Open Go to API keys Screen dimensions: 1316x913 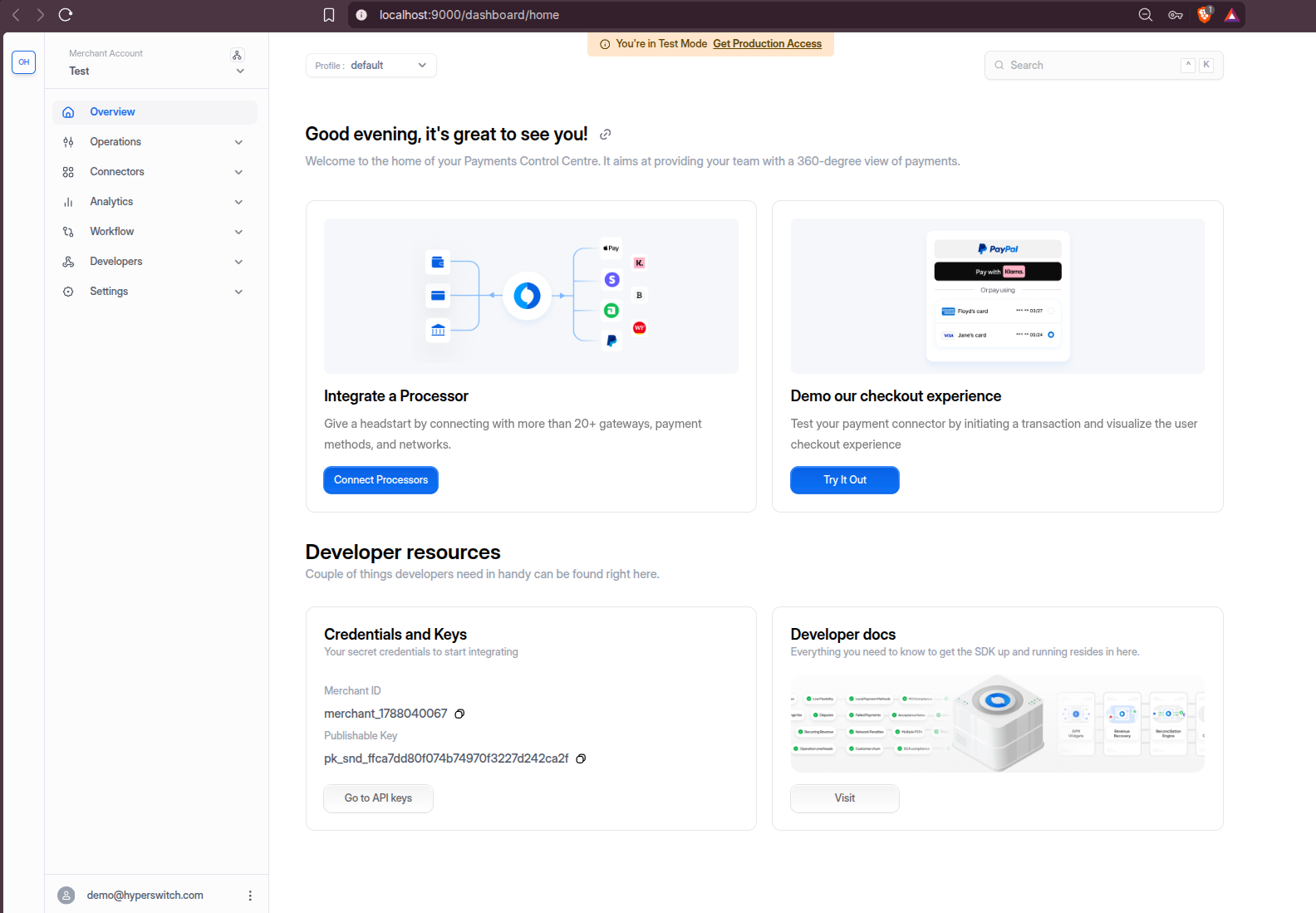378,798
